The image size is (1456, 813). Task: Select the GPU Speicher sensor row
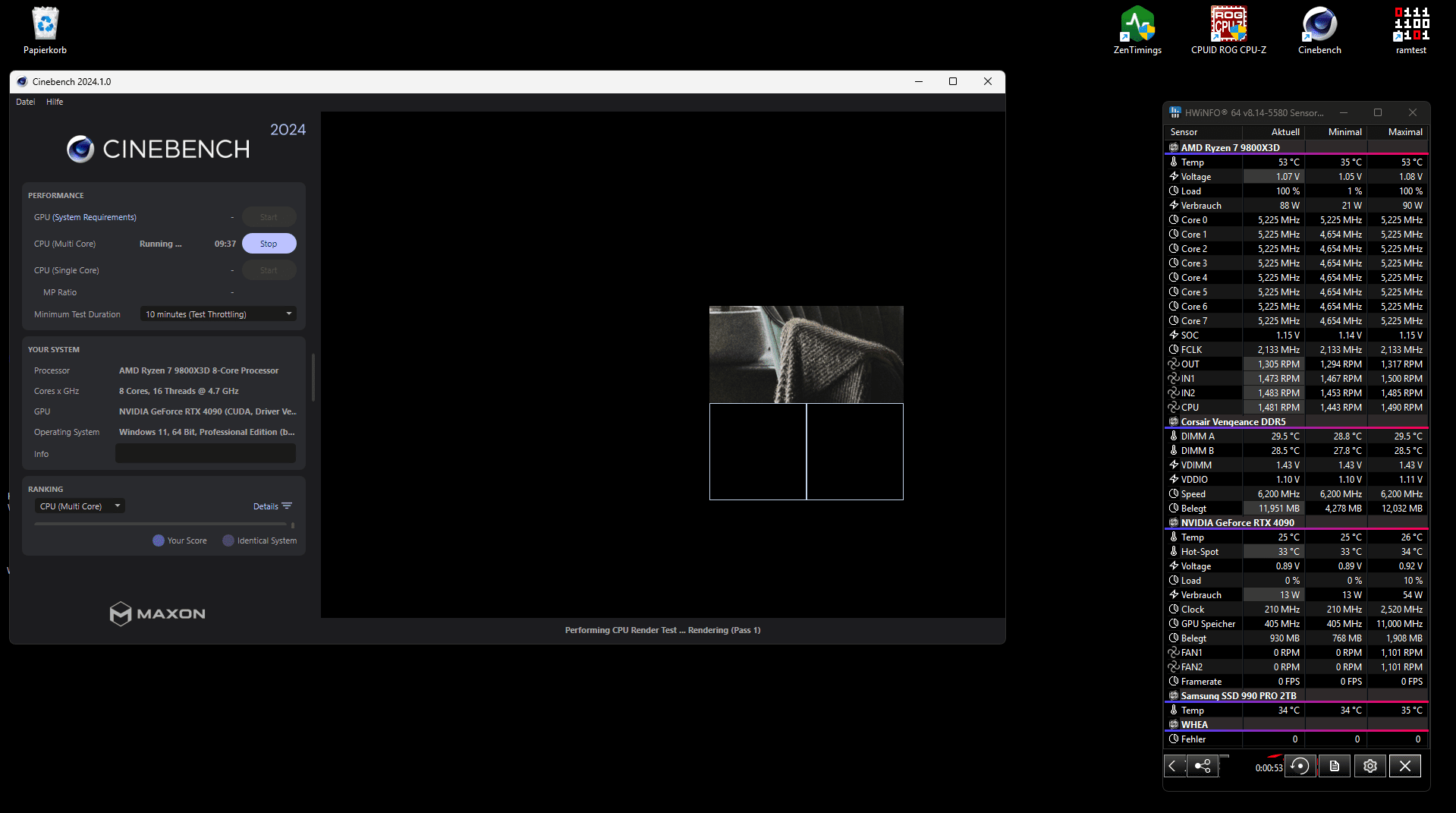tap(1297, 624)
